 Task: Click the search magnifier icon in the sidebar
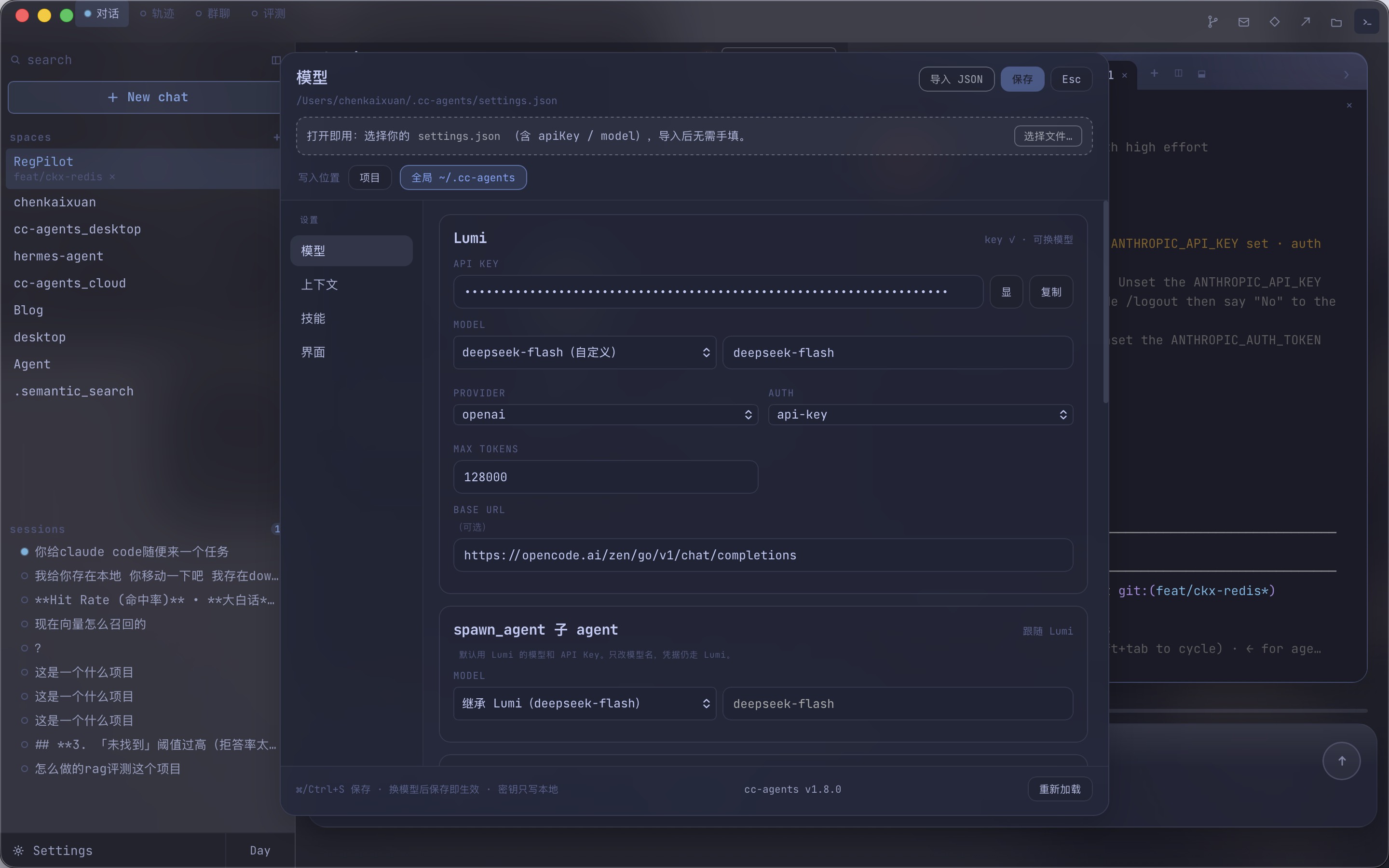click(15, 60)
